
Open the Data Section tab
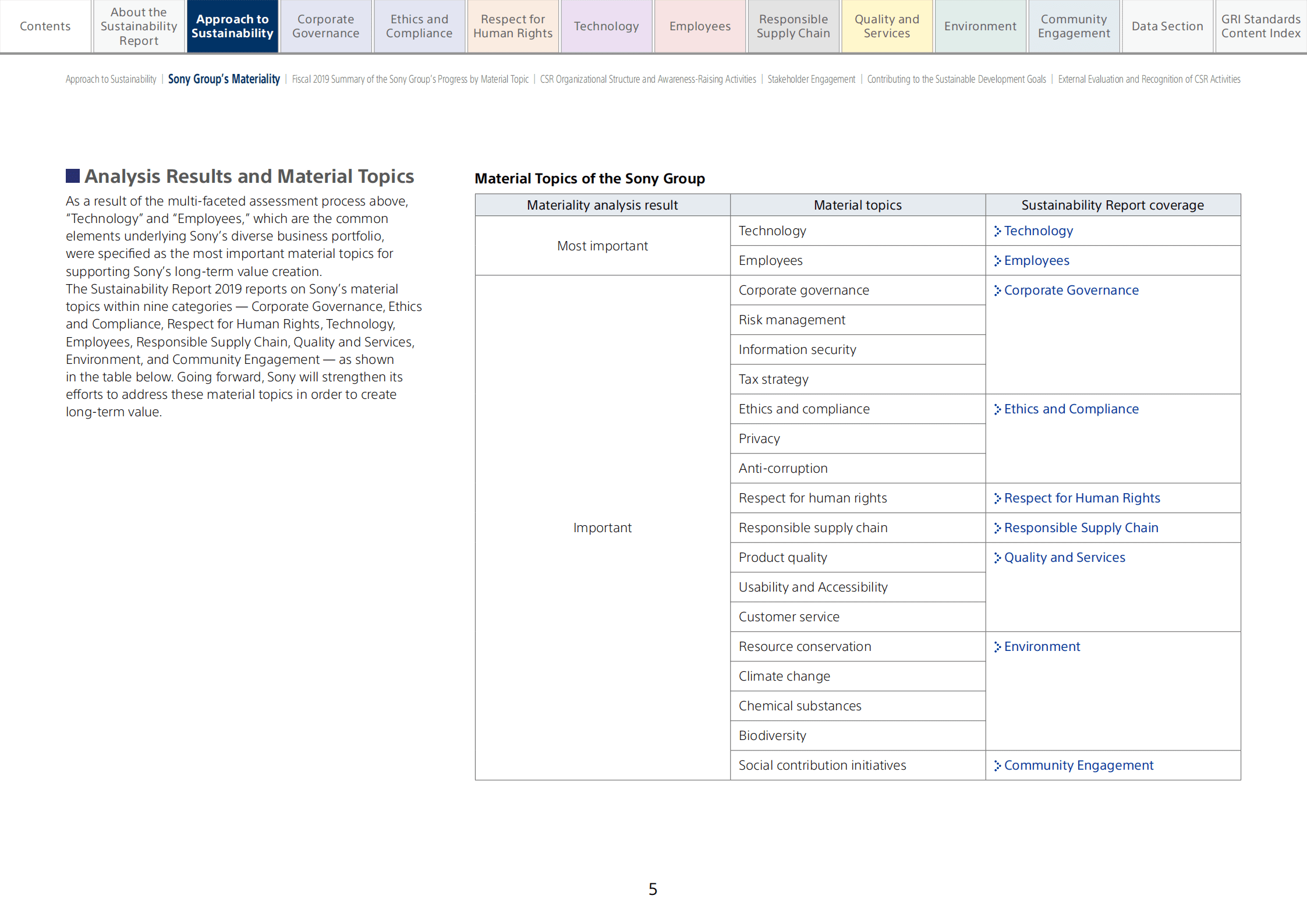click(x=1167, y=26)
